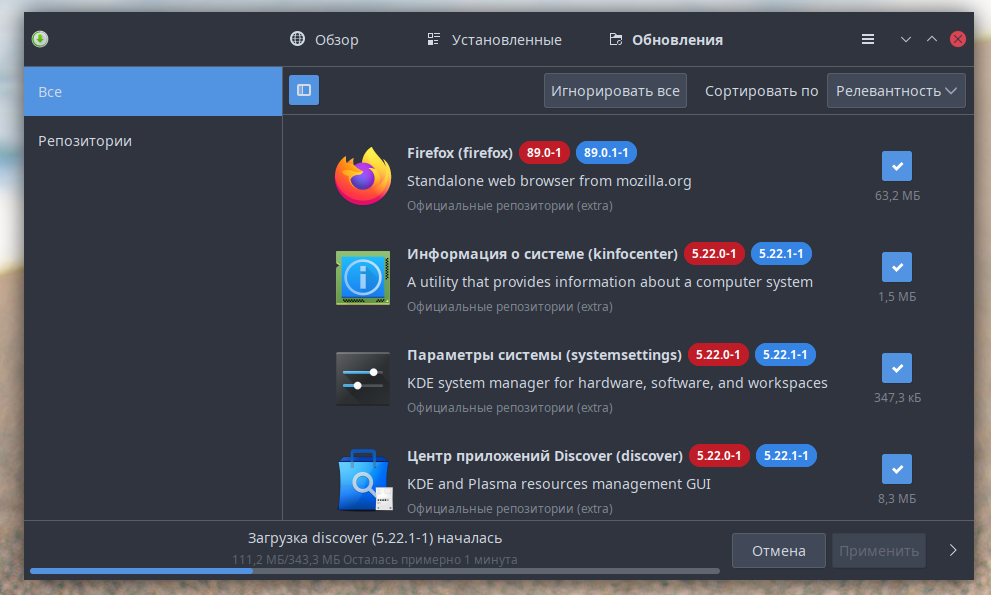Viewport: 991px width, 595px height.
Task: Uncheck the discover update checkbox
Action: 897,469
